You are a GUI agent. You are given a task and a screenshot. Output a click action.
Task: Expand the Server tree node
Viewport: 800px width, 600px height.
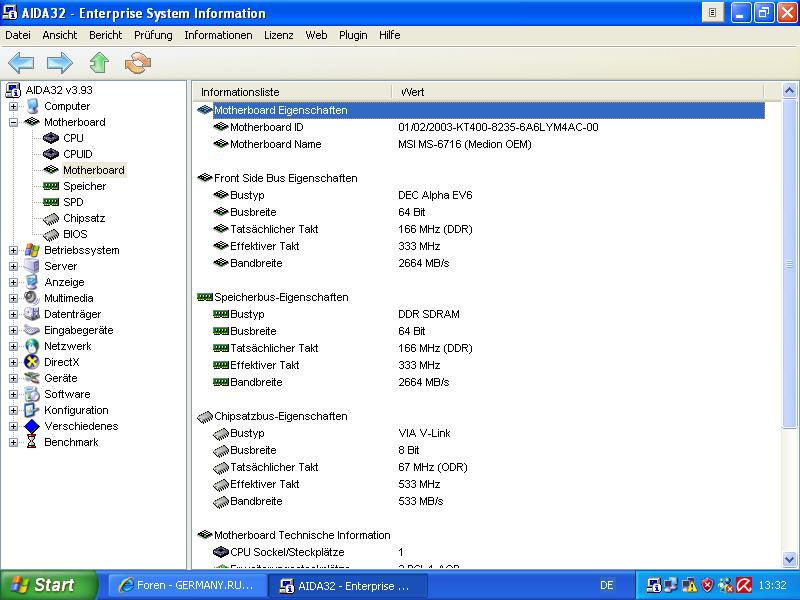click(14, 266)
